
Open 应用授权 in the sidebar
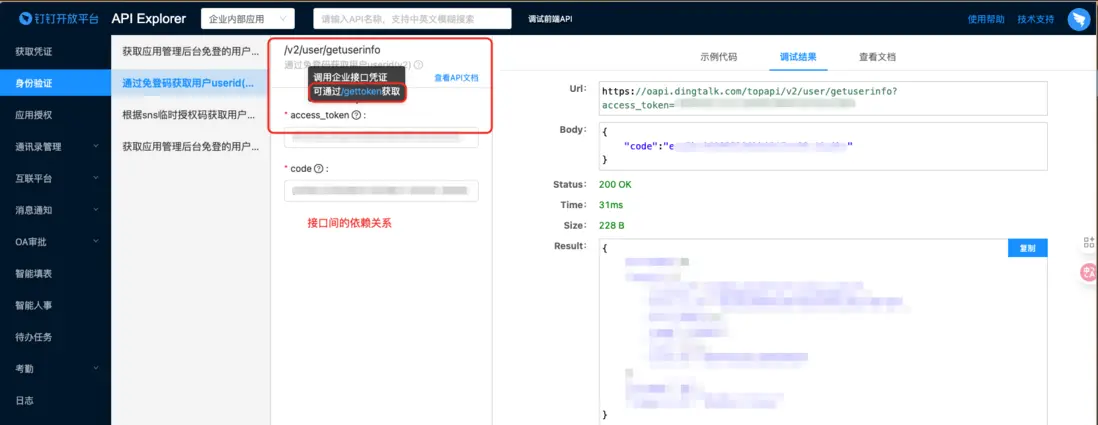point(55,115)
